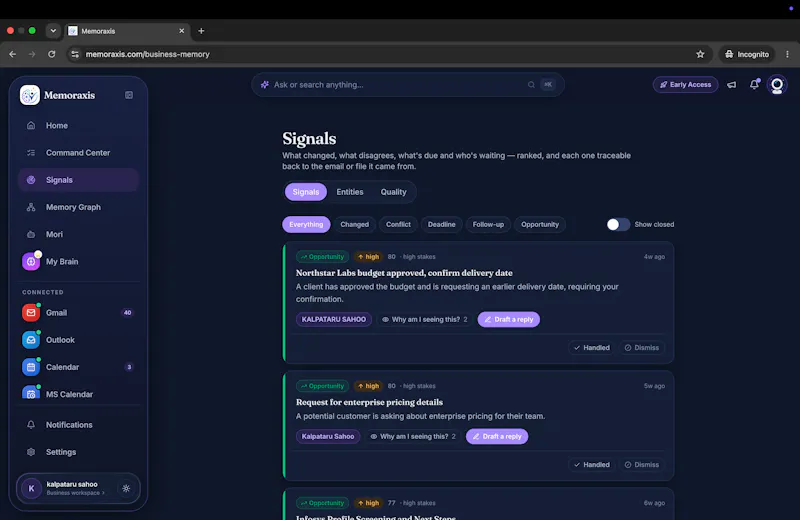The image size is (800, 520).
Task: Select the Signals tab pill
Action: pos(306,192)
